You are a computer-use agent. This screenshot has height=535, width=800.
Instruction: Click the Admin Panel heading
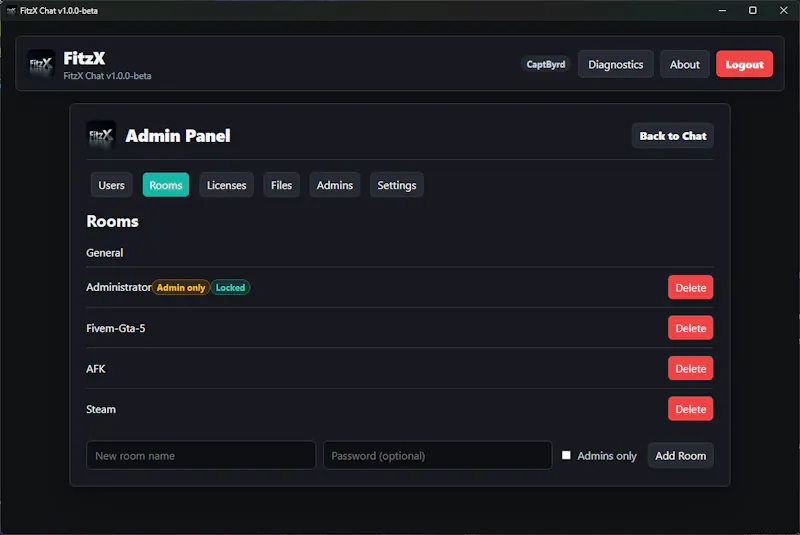(x=178, y=136)
